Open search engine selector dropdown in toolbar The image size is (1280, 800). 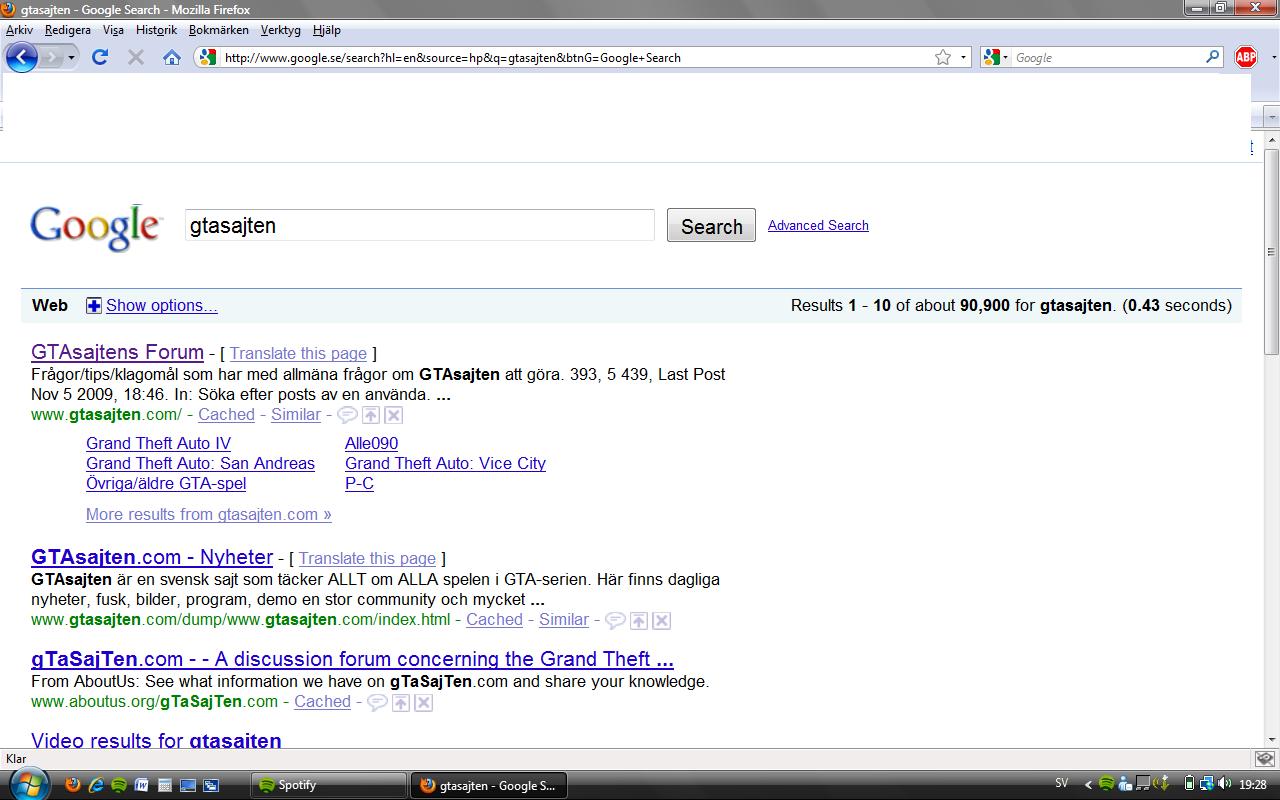[997, 57]
